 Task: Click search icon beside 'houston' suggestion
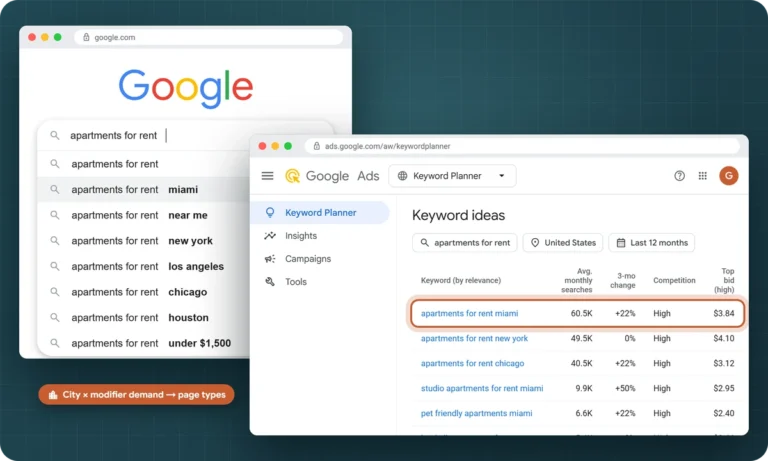[55, 317]
